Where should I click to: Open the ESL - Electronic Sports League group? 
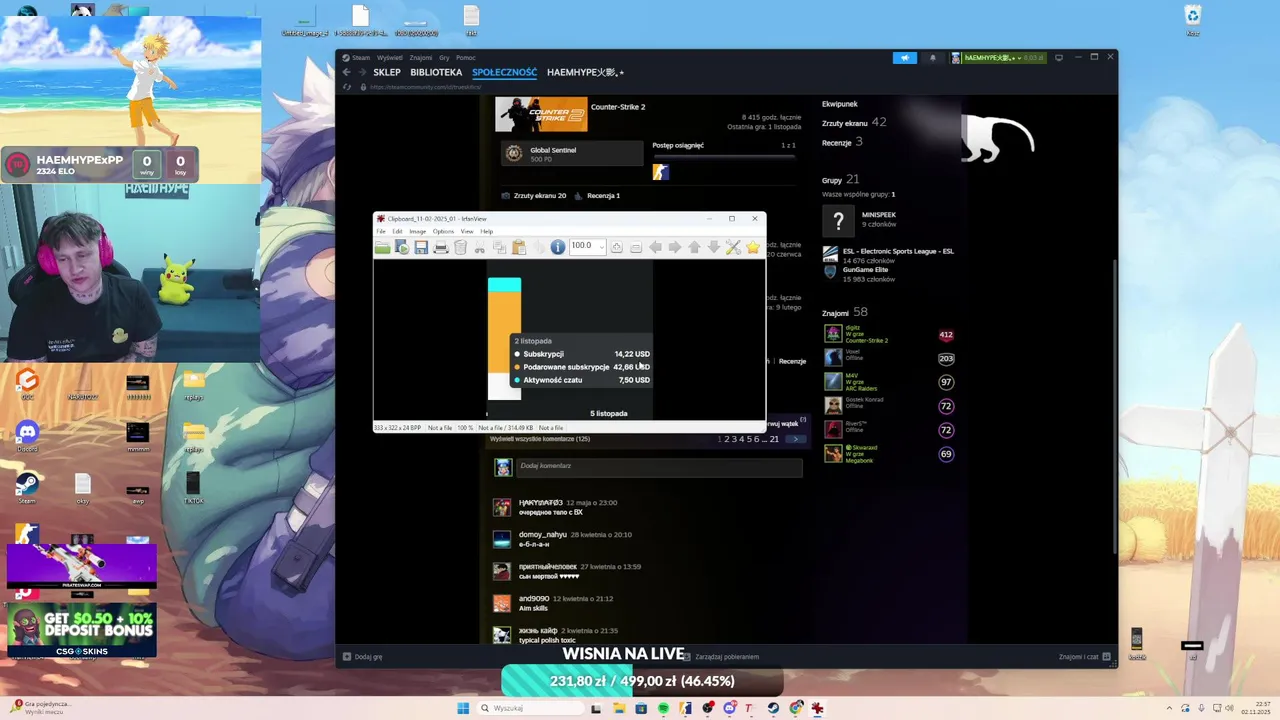pyautogui.click(x=898, y=251)
